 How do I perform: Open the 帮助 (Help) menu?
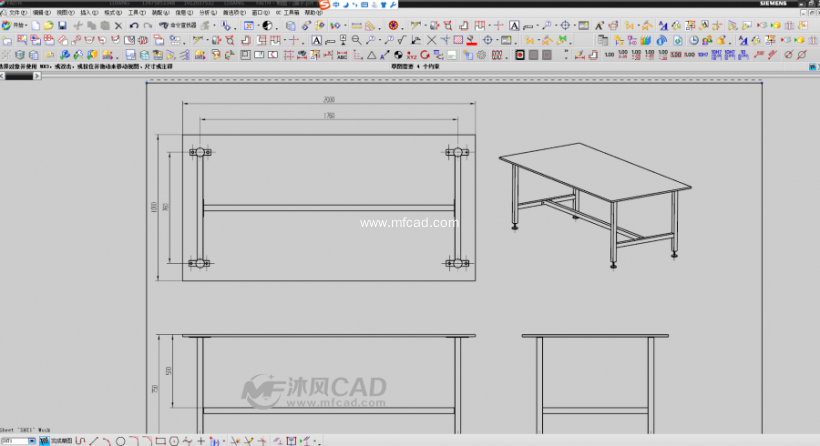coord(314,13)
